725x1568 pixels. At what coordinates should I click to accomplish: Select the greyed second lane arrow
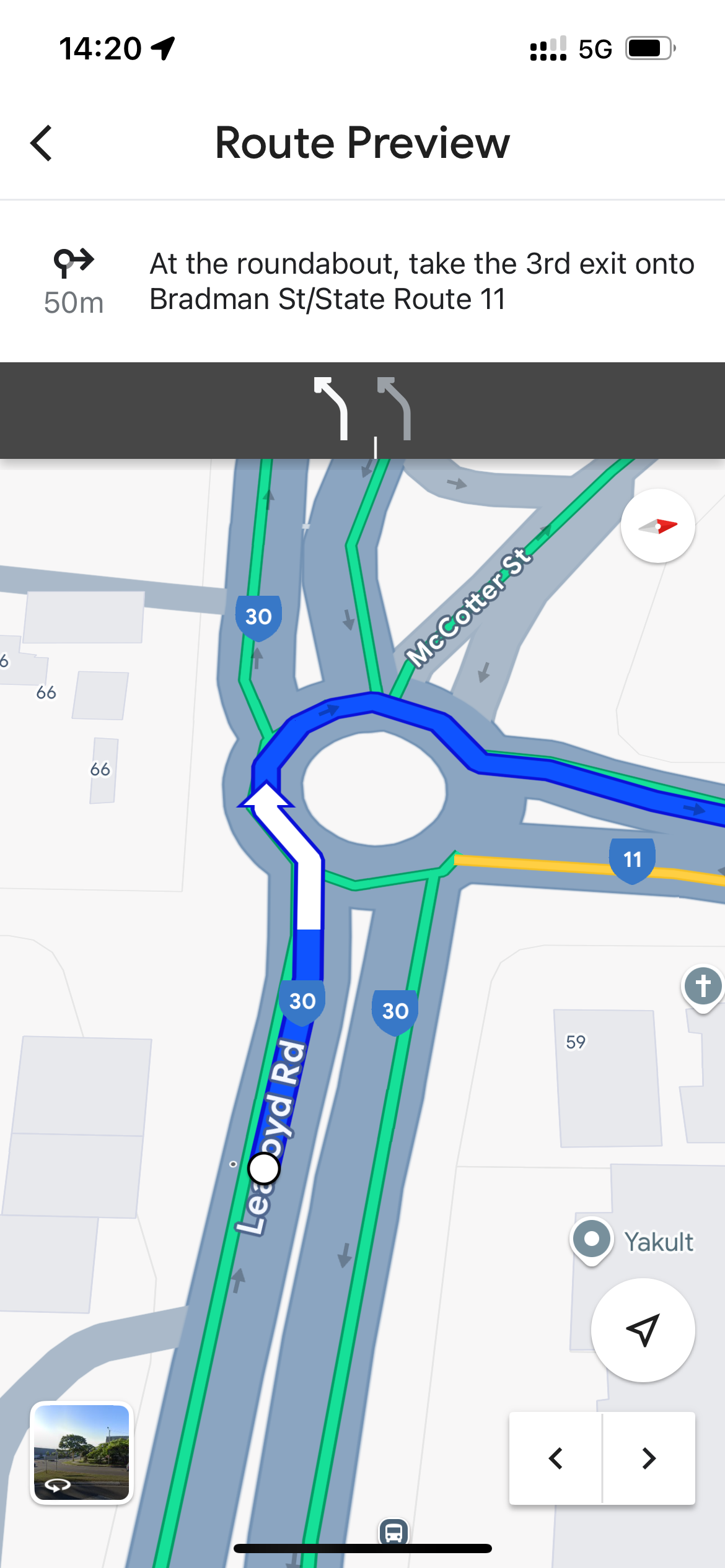[x=395, y=408]
